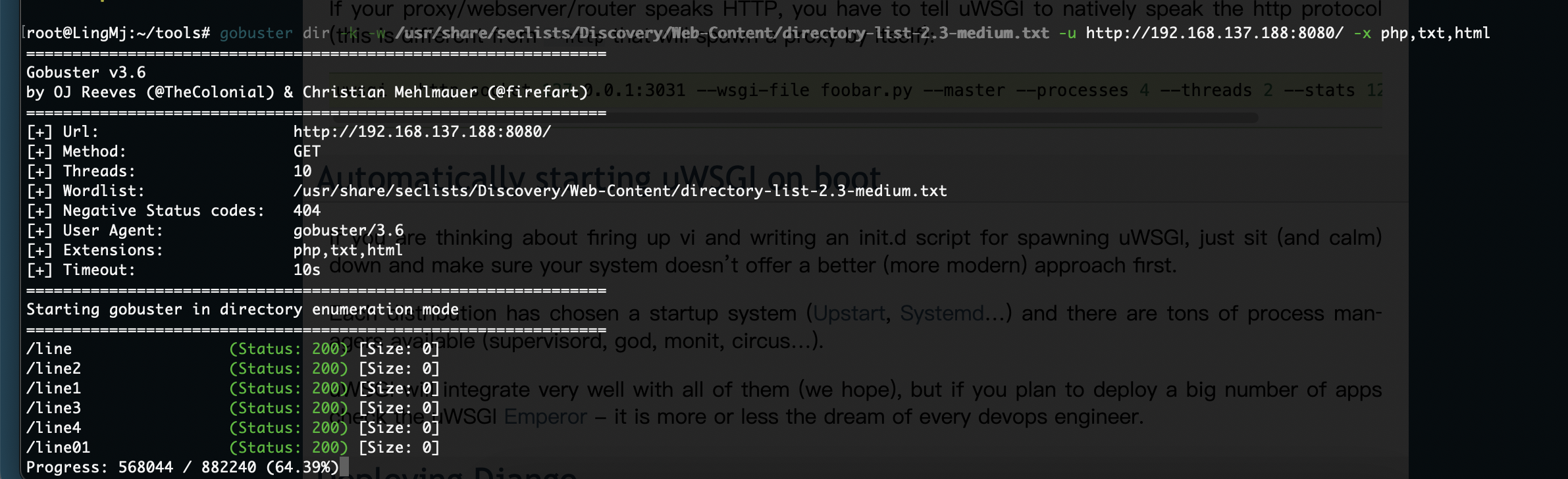Click the horizontal scrollbar under the uwsgi code block
The height and width of the screenshot is (479, 1568).
click(x=793, y=118)
